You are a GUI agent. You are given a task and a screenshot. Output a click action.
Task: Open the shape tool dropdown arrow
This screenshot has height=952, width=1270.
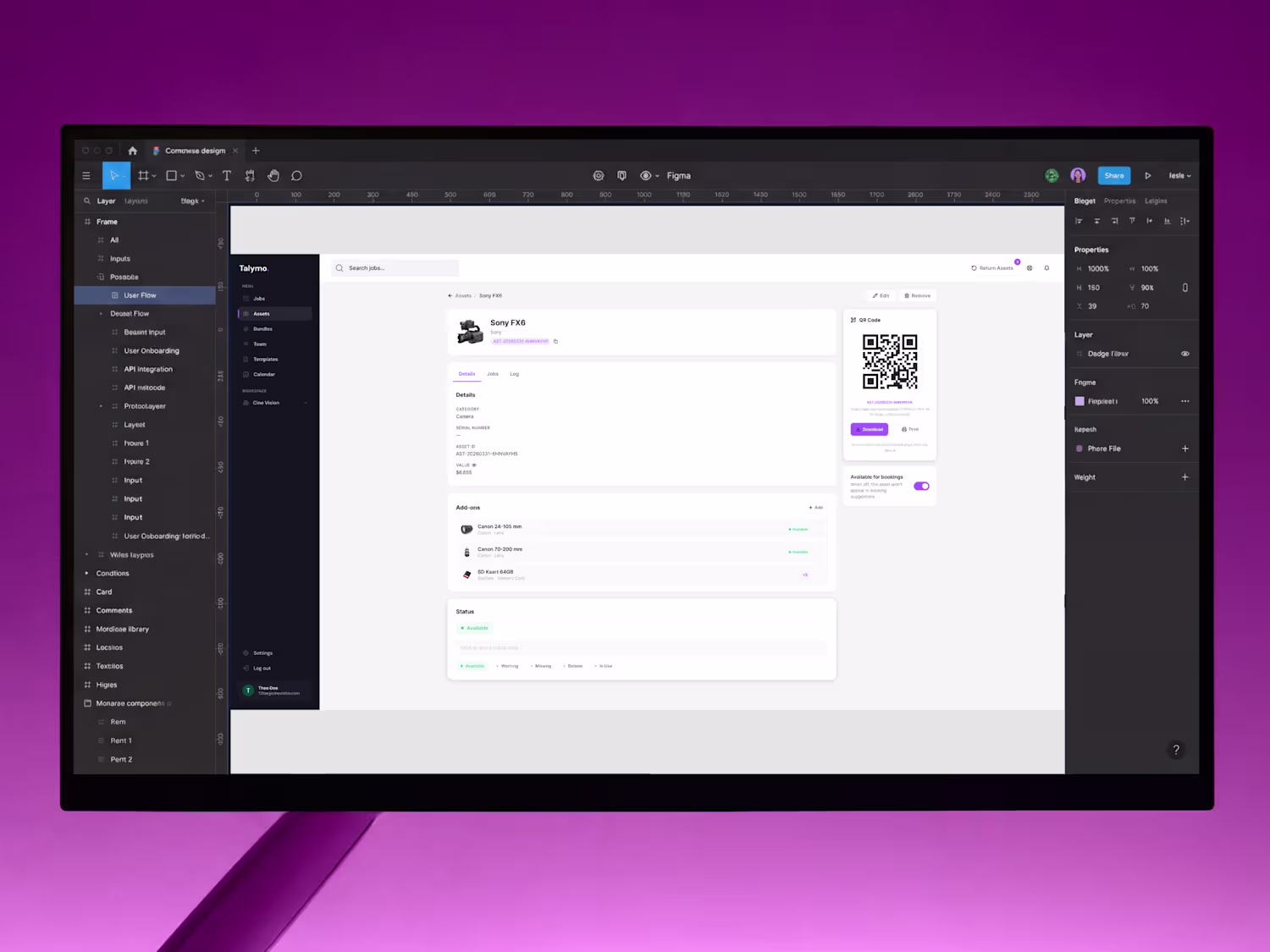click(182, 177)
